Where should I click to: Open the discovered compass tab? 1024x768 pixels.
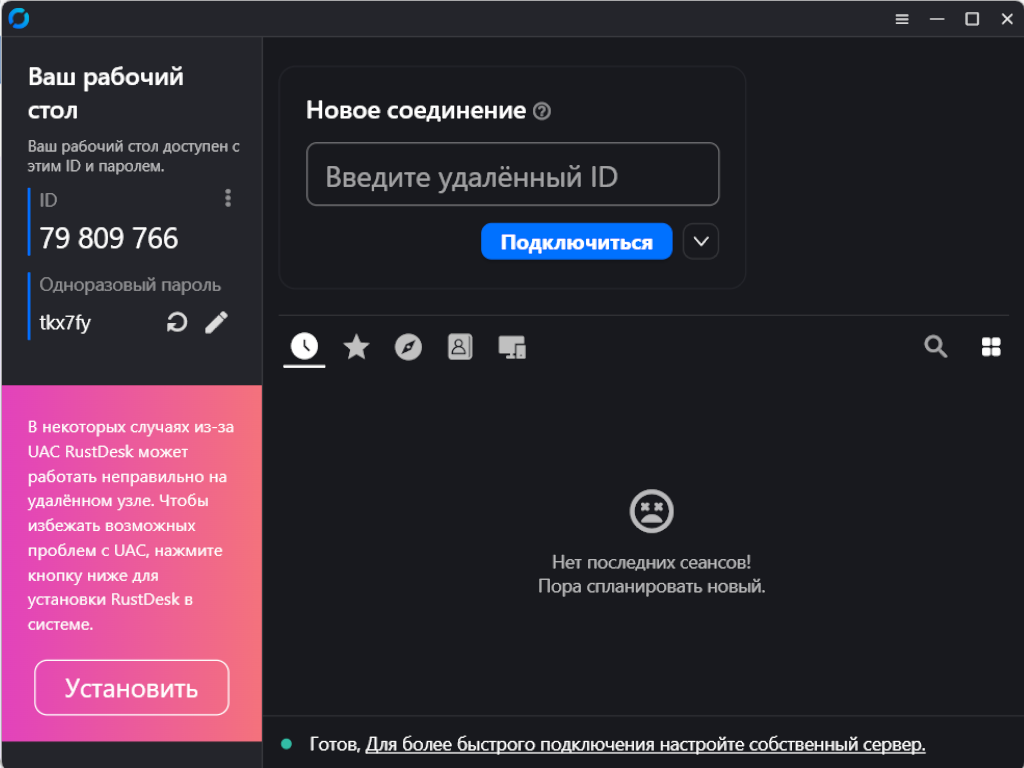[408, 347]
